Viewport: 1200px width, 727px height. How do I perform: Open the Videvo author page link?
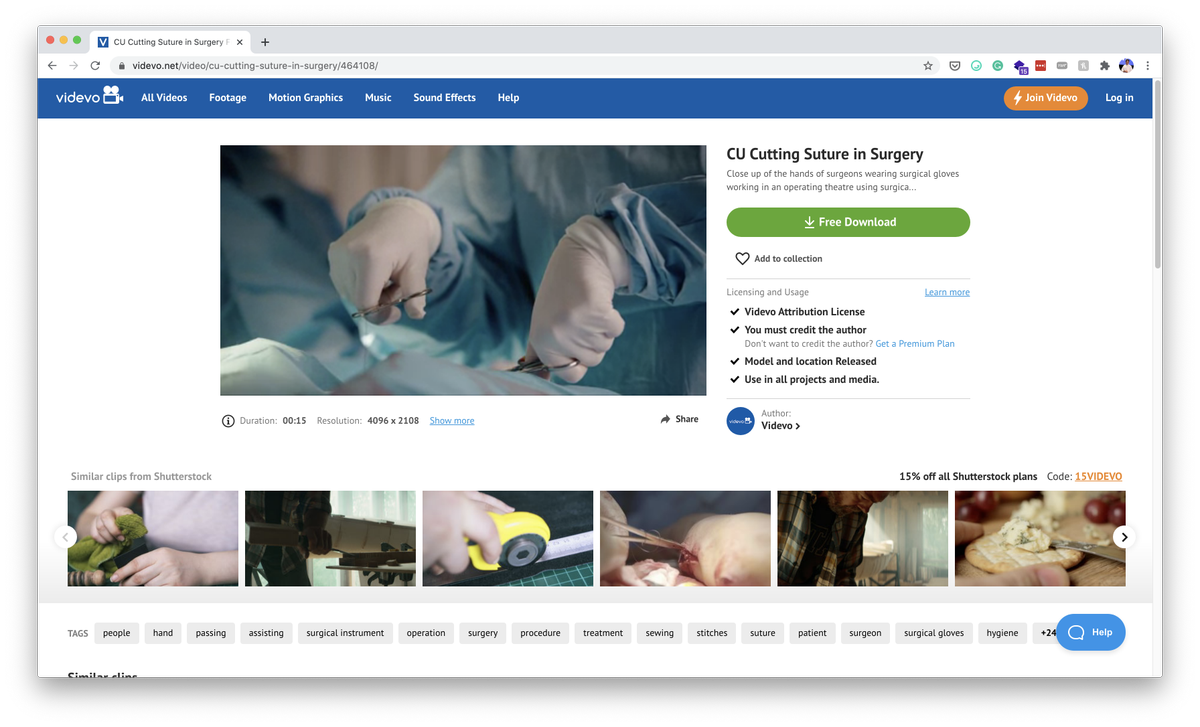click(x=781, y=426)
